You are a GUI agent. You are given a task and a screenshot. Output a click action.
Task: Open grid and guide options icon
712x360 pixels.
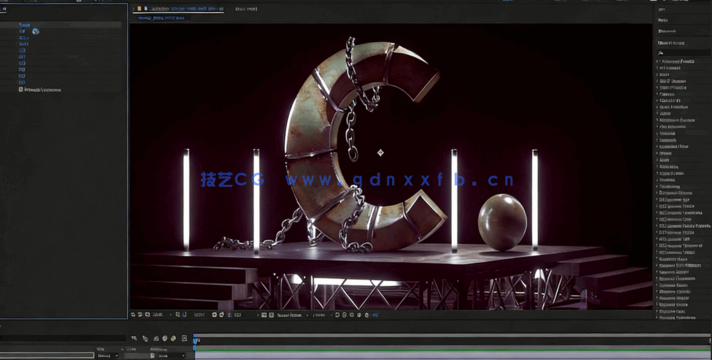[178, 315]
